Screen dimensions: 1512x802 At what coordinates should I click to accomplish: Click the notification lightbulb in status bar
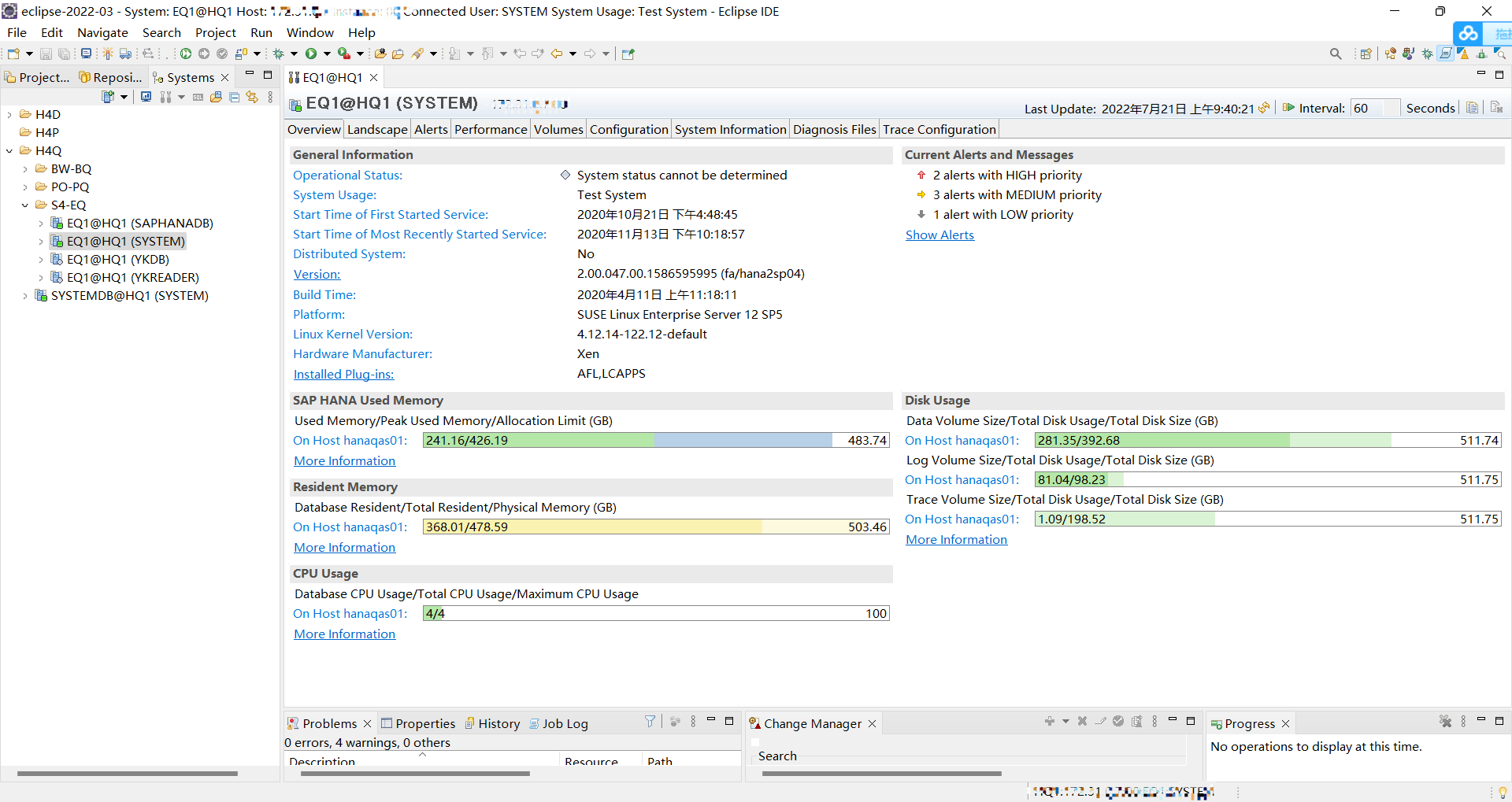tap(1503, 793)
